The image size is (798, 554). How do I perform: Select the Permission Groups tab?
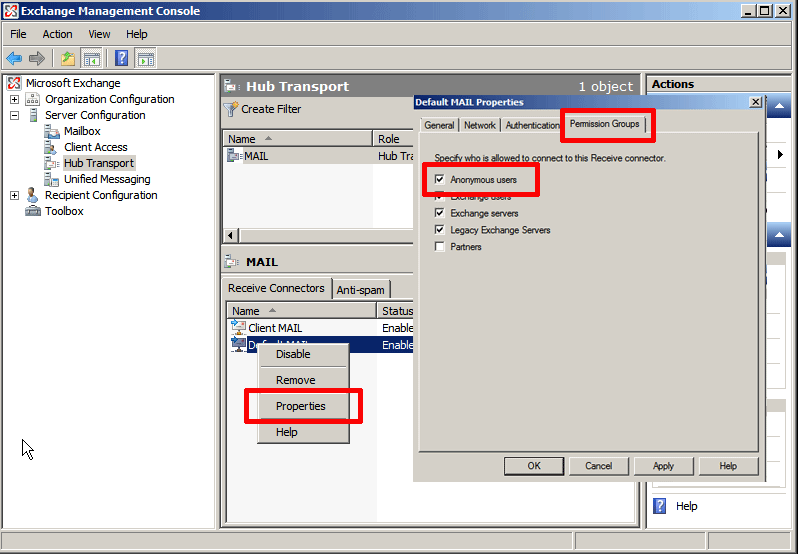click(x=605, y=124)
